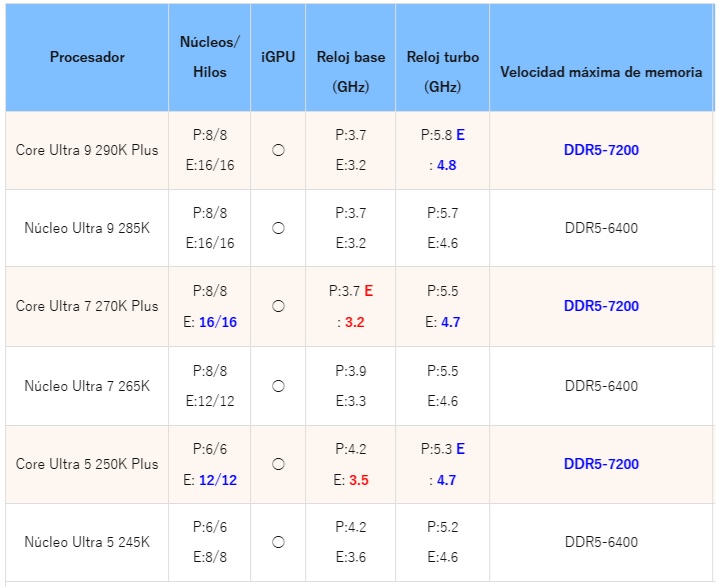The width and height of the screenshot is (719, 587).
Task: Click the iGPU circle for Core Ultra 9 290K Plus
Action: [x=278, y=150]
